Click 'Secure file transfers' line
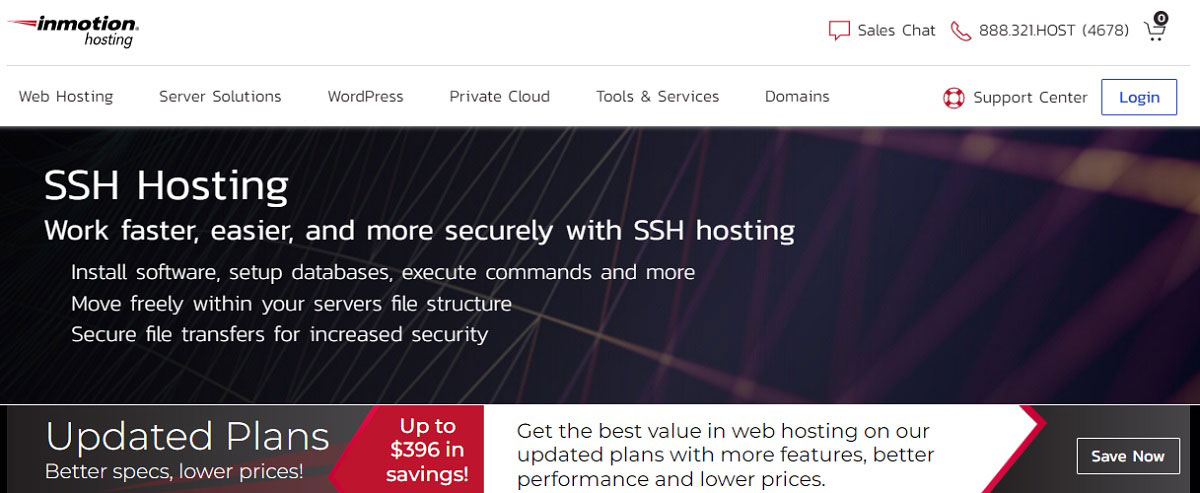The image size is (1200, 493). point(279,334)
